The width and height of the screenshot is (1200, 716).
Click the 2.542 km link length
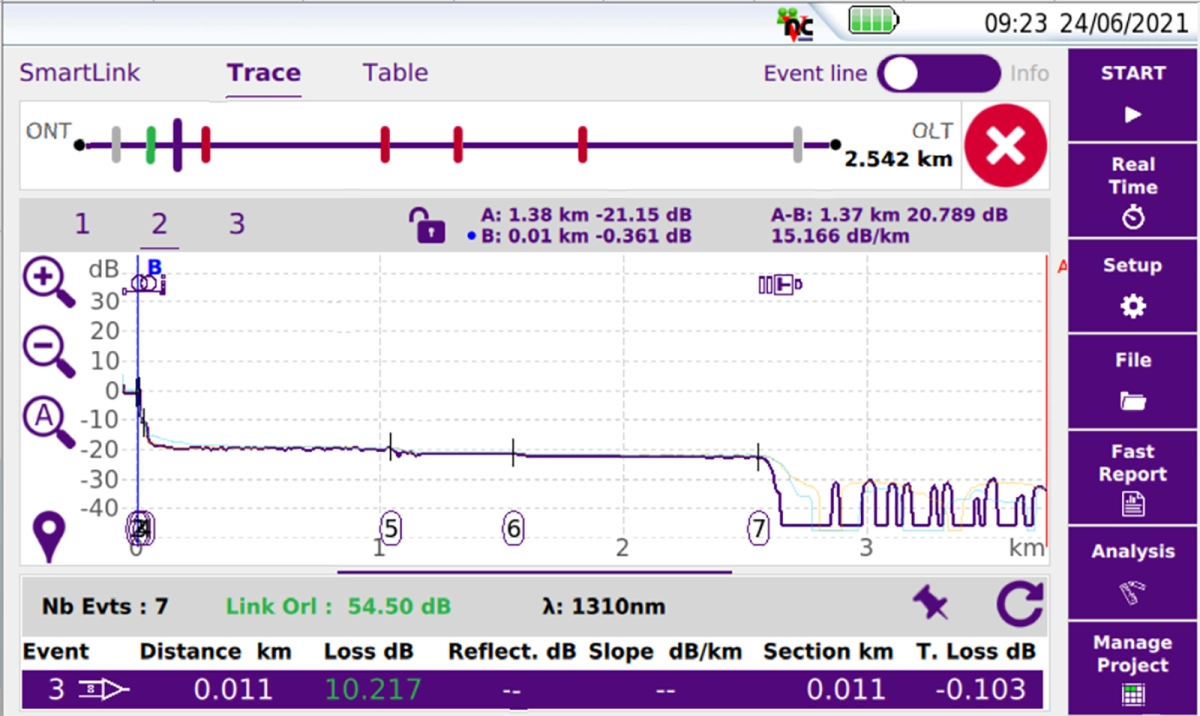pos(898,159)
